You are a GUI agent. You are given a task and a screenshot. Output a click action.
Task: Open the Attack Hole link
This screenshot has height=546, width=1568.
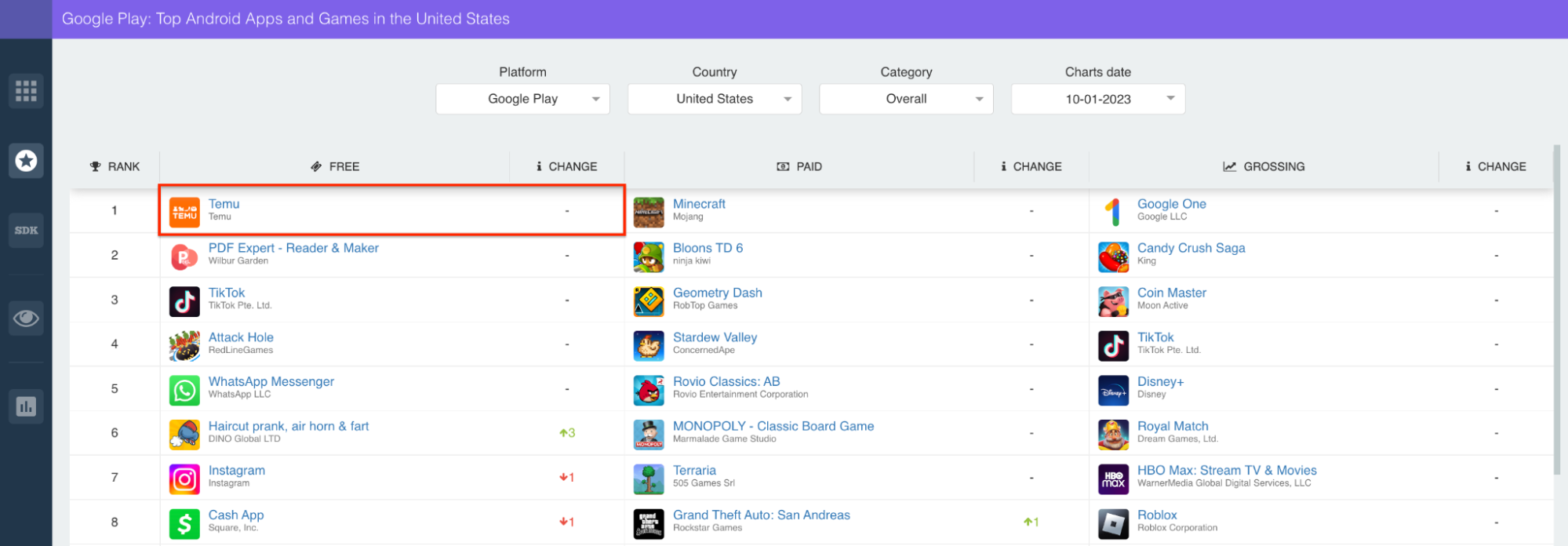pos(241,337)
